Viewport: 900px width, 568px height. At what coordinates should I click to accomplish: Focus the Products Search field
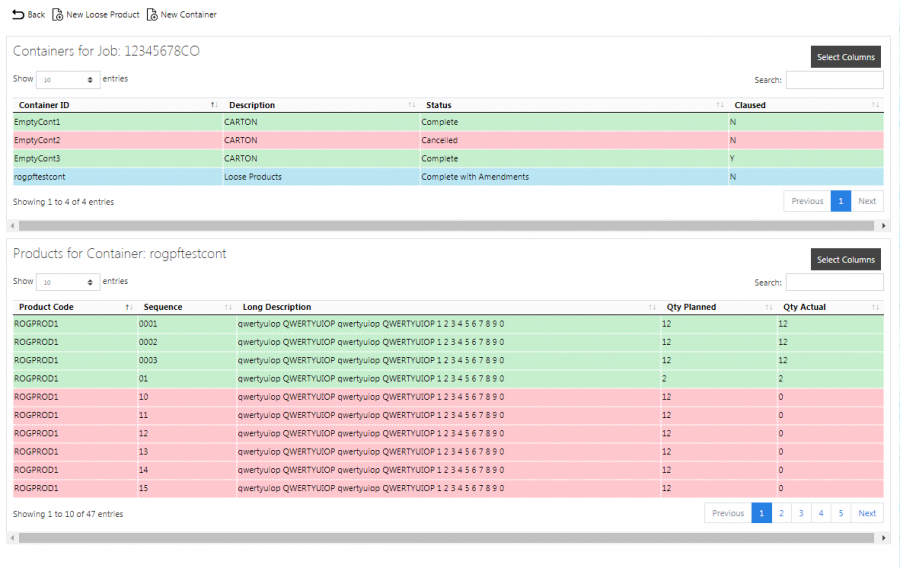[834, 282]
